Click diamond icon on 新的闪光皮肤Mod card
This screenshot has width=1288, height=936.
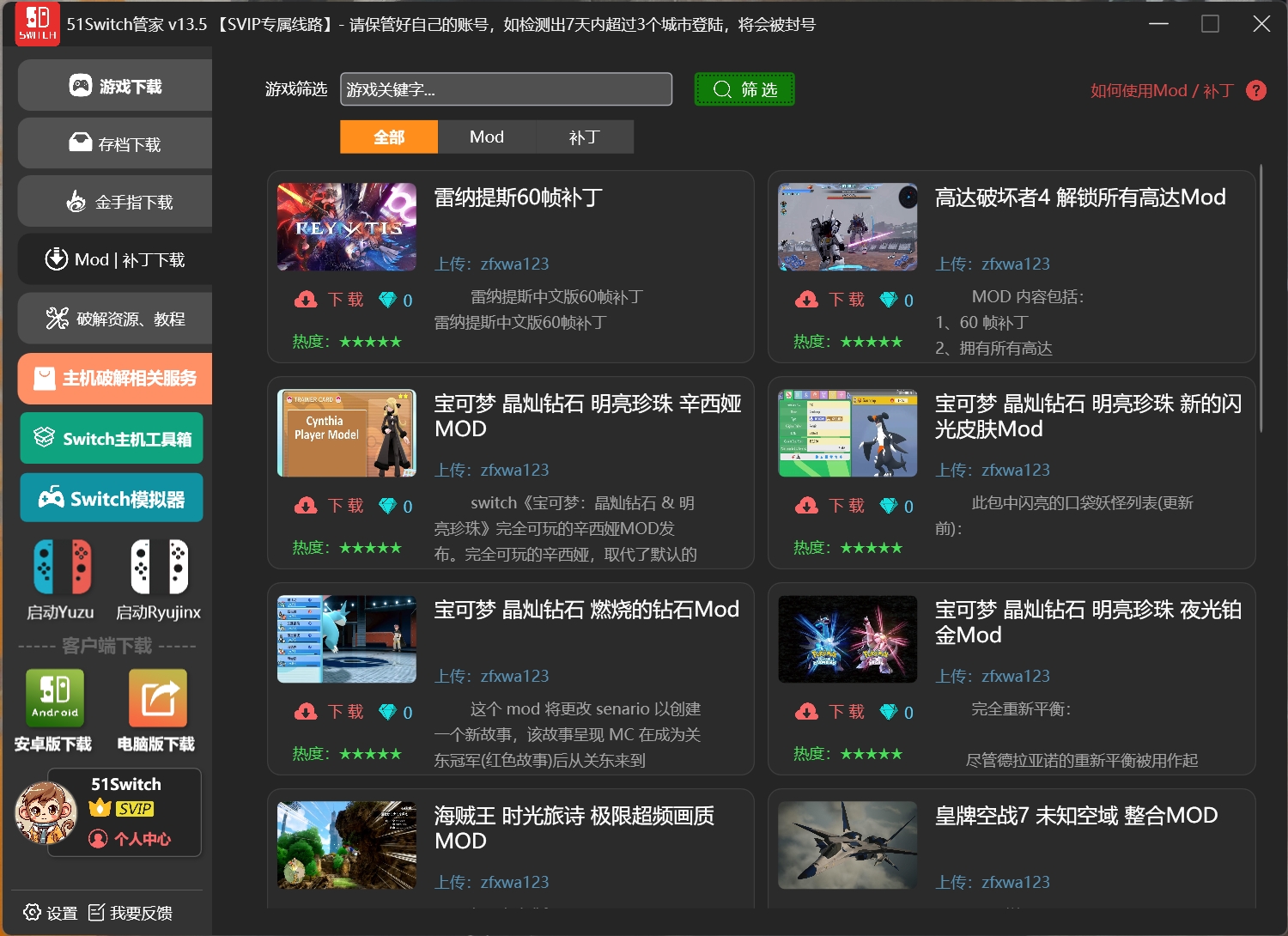click(889, 506)
